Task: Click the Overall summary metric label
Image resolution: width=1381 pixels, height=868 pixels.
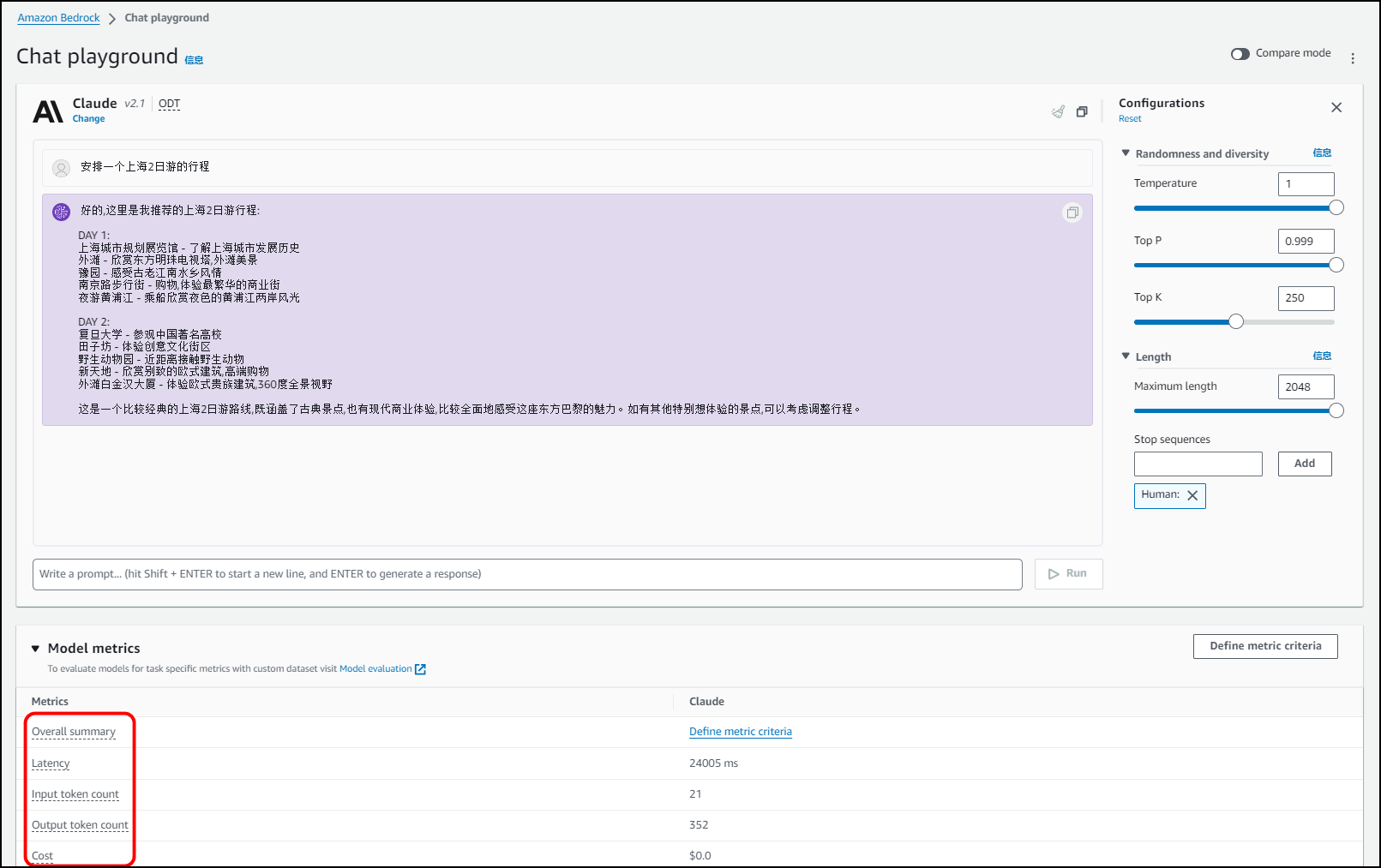Action: [74, 732]
